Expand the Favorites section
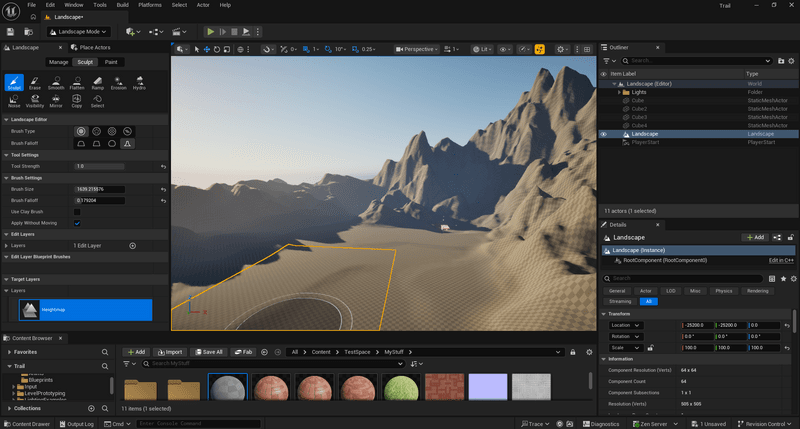The image size is (800, 429). [9, 352]
